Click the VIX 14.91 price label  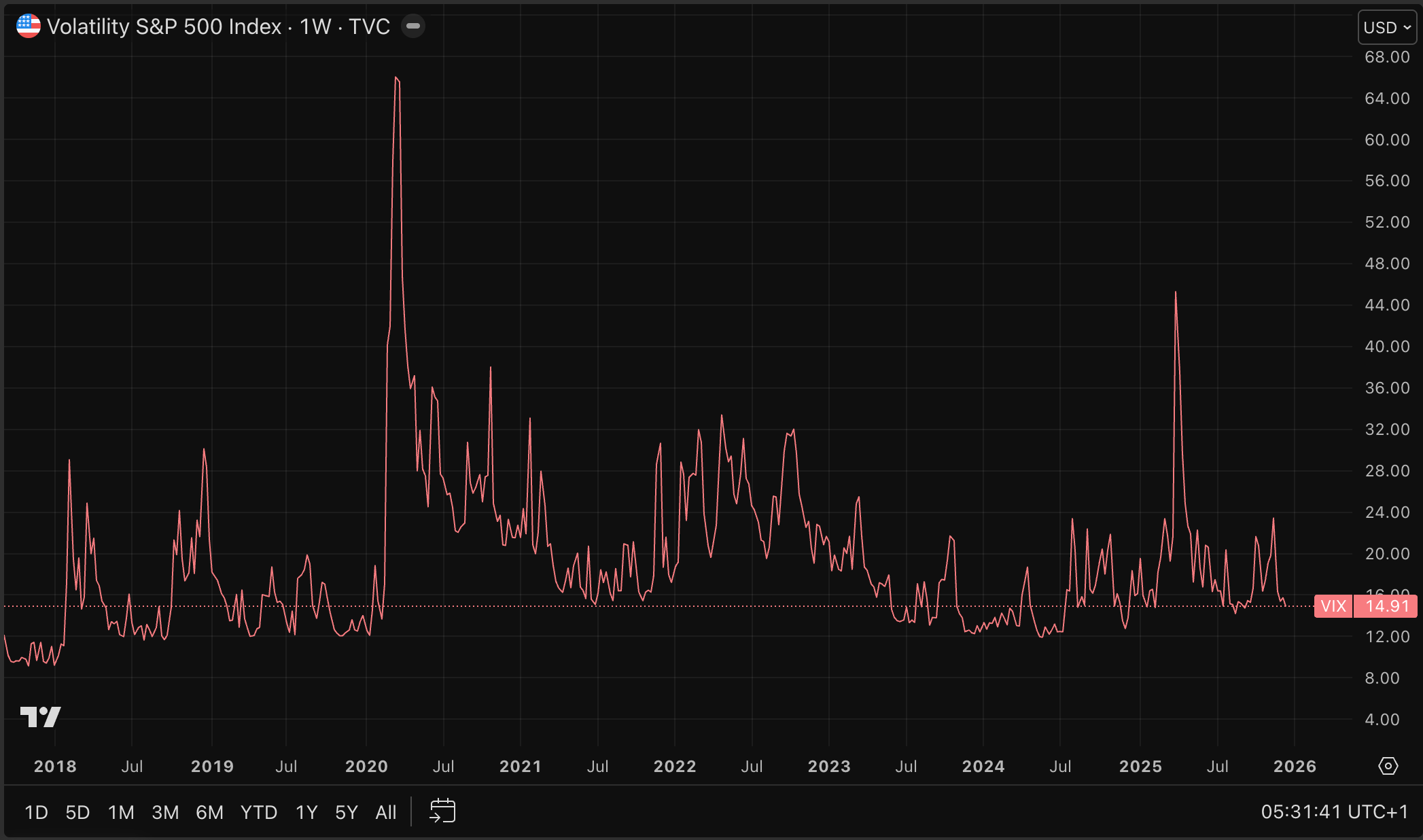click(1366, 606)
